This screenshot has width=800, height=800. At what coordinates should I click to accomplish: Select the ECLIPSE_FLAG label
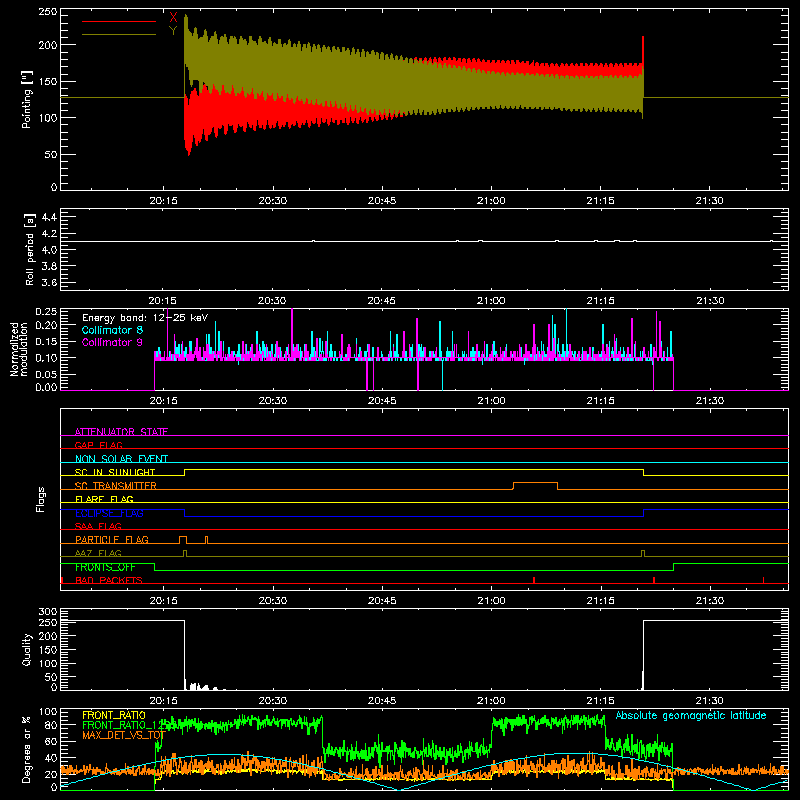[x=109, y=513]
